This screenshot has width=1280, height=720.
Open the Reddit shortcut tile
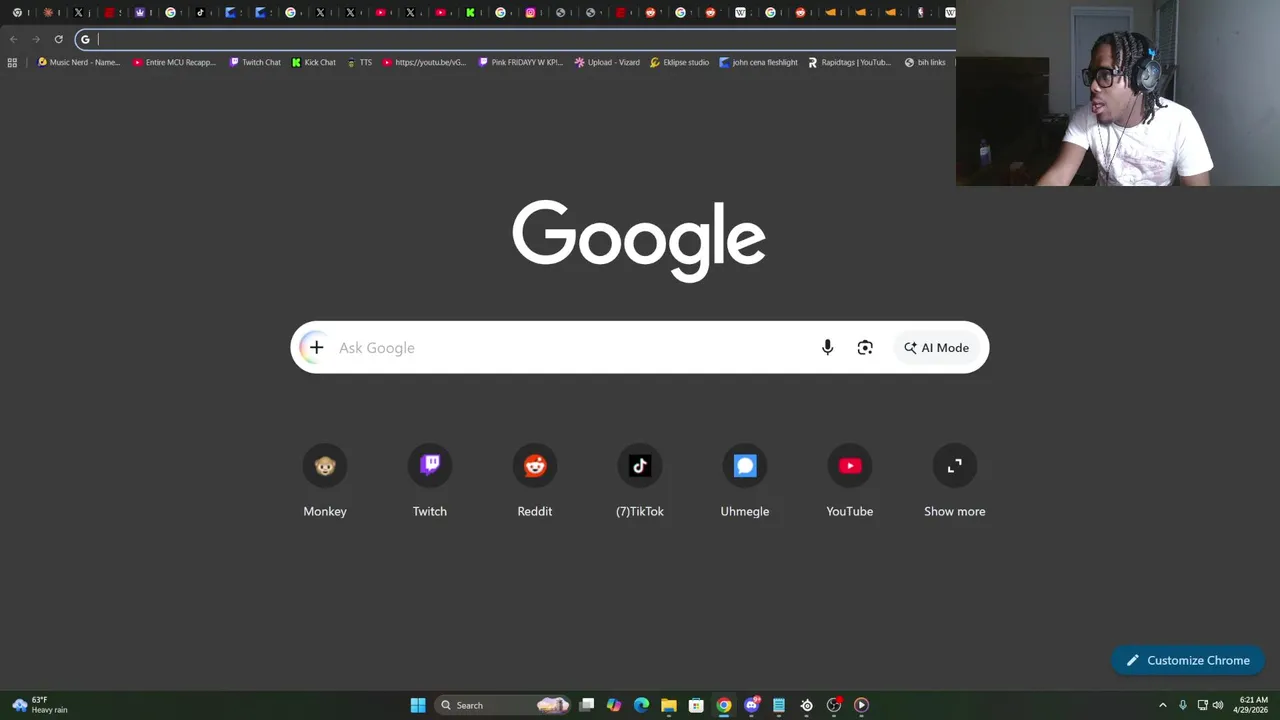coord(535,483)
